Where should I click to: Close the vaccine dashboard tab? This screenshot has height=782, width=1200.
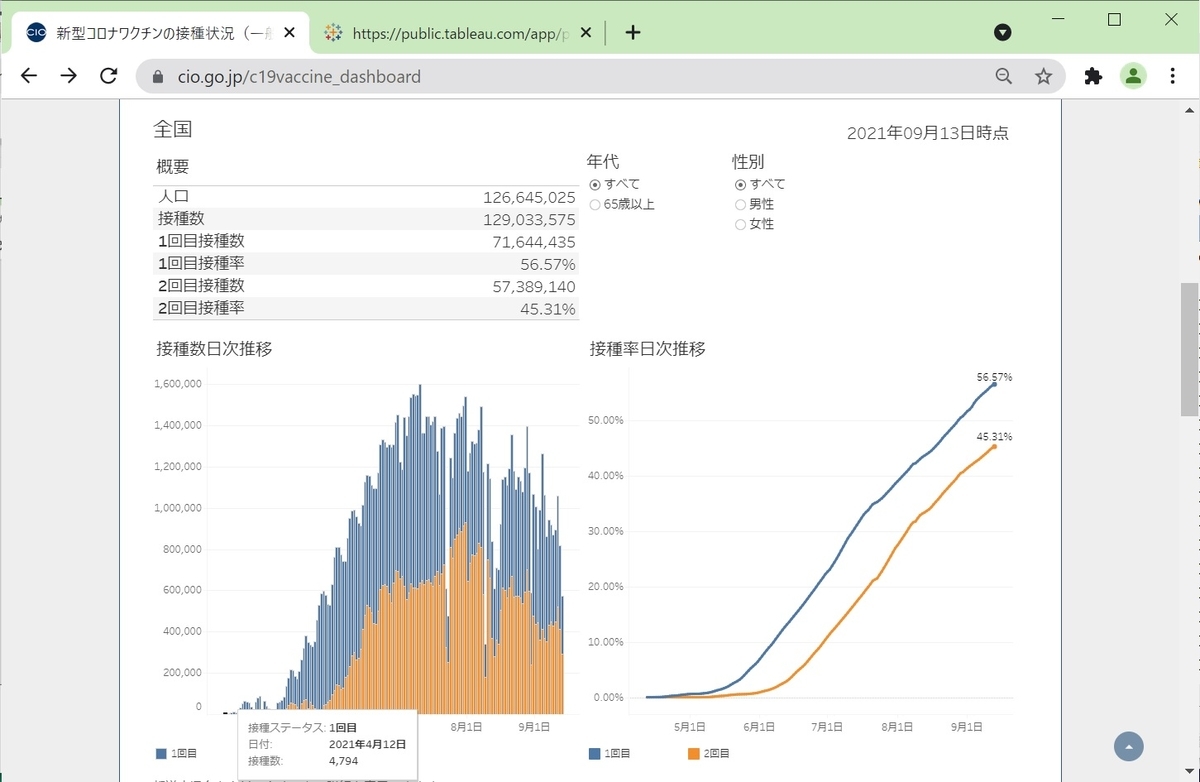click(290, 32)
